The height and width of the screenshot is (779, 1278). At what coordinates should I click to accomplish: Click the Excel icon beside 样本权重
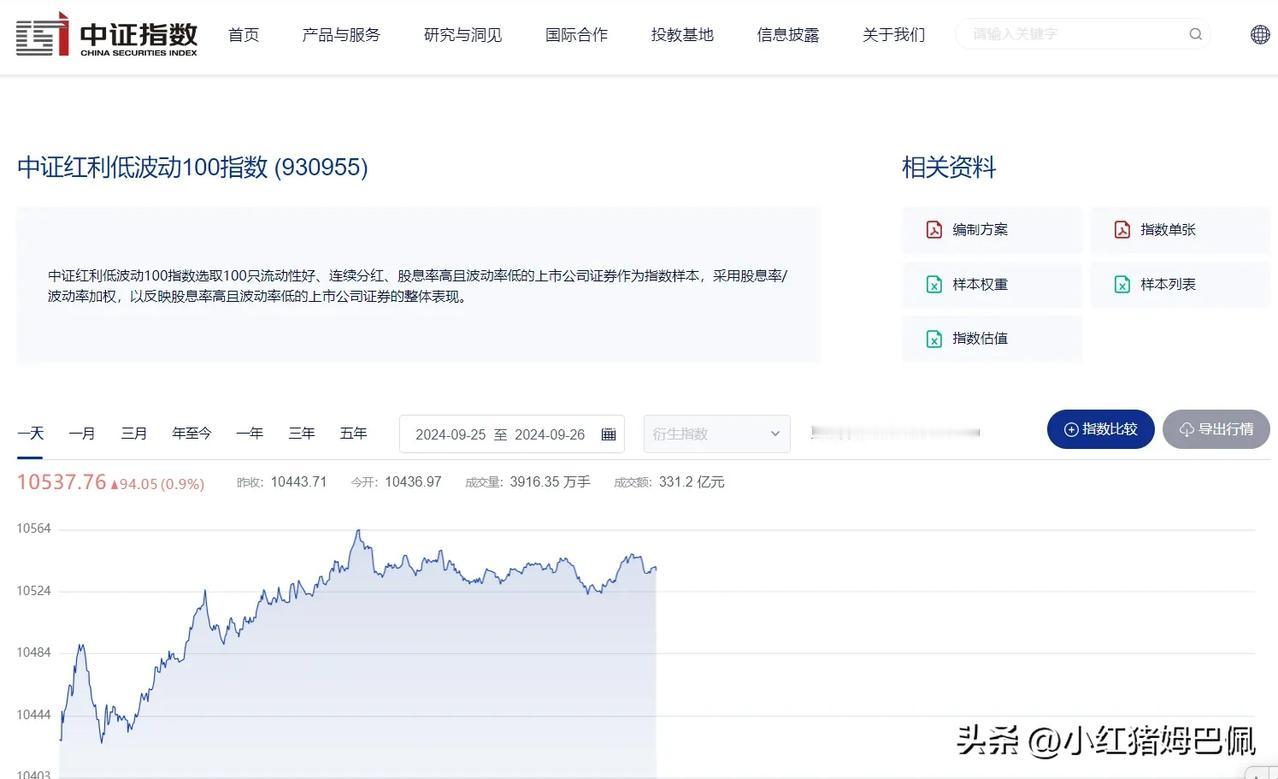coord(934,284)
